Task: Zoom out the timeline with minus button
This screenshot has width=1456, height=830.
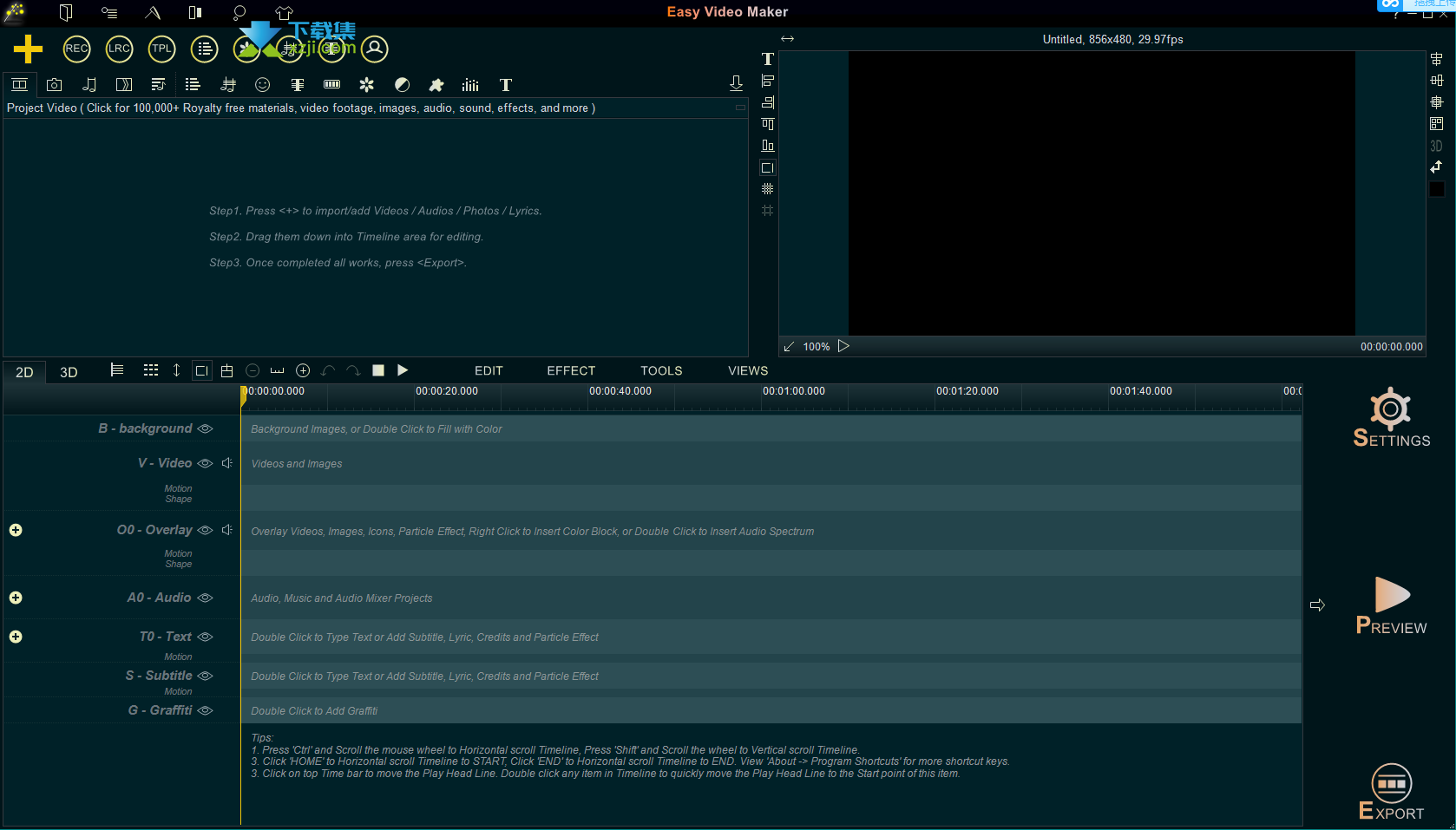Action: [253, 370]
